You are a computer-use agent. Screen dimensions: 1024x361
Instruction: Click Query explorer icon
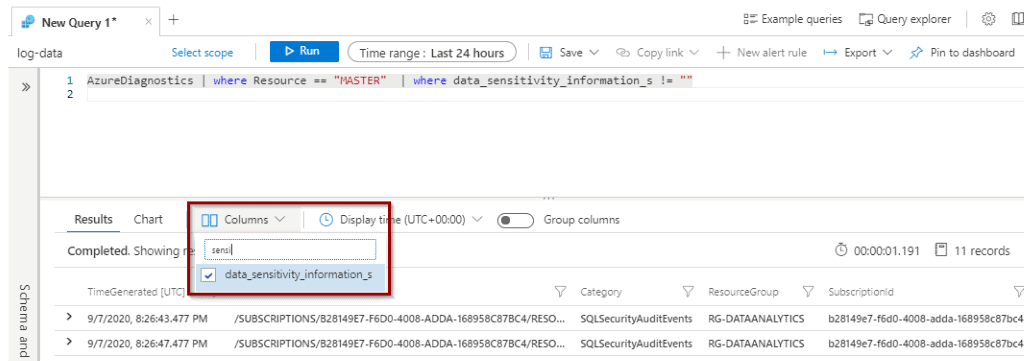tap(866, 20)
